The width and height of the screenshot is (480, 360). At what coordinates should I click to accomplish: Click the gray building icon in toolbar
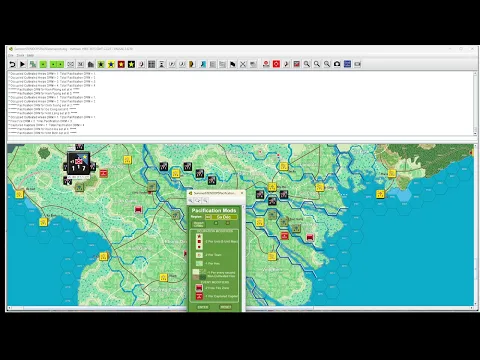[x=91, y=64]
